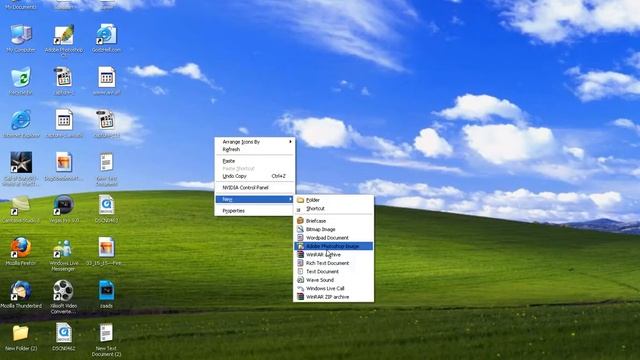Image resolution: width=640 pixels, height=360 pixels.
Task: Launch the Adobe Photoshop desktop shortcut
Action: 64,35
